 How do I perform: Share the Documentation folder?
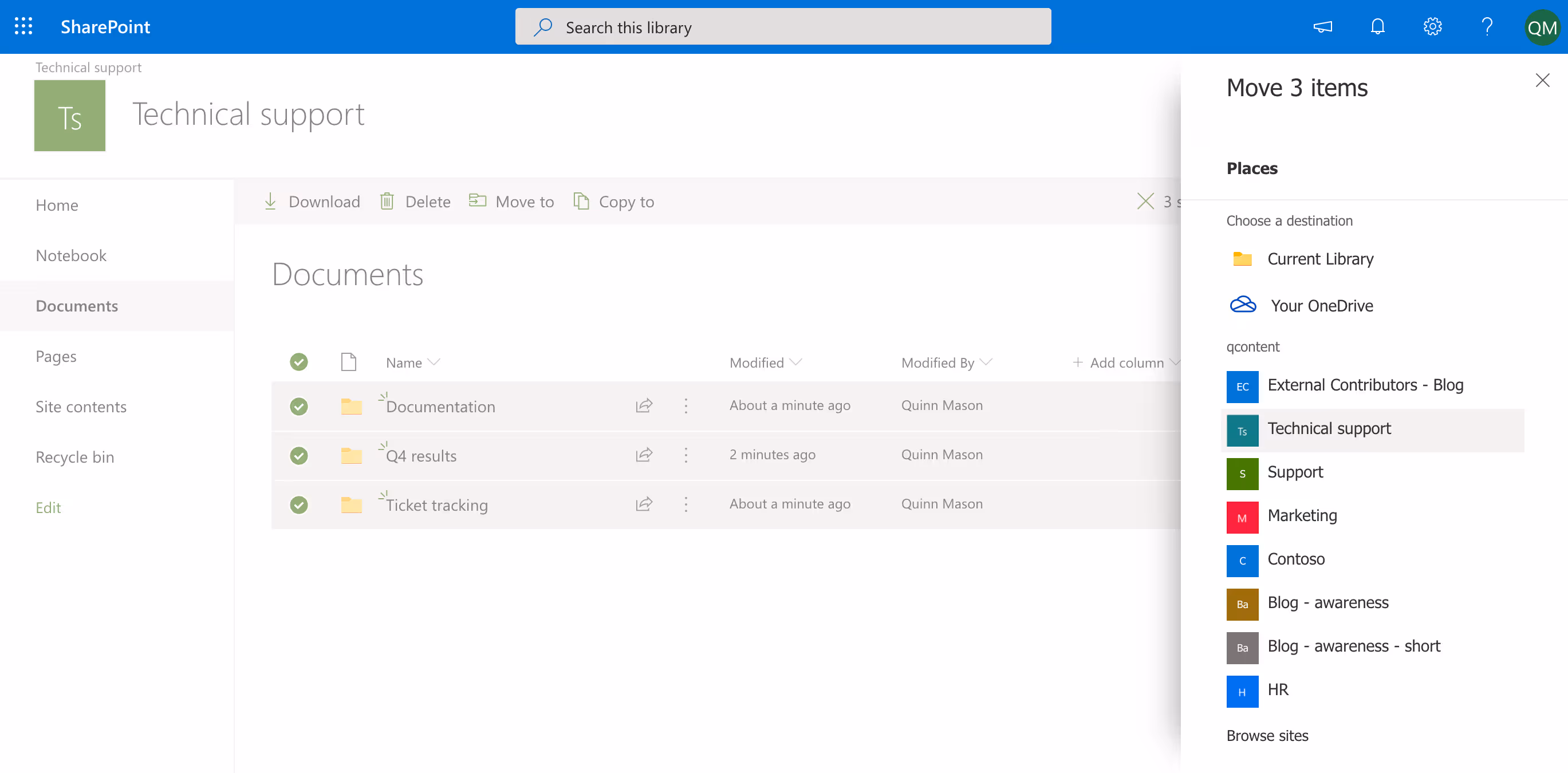click(644, 405)
